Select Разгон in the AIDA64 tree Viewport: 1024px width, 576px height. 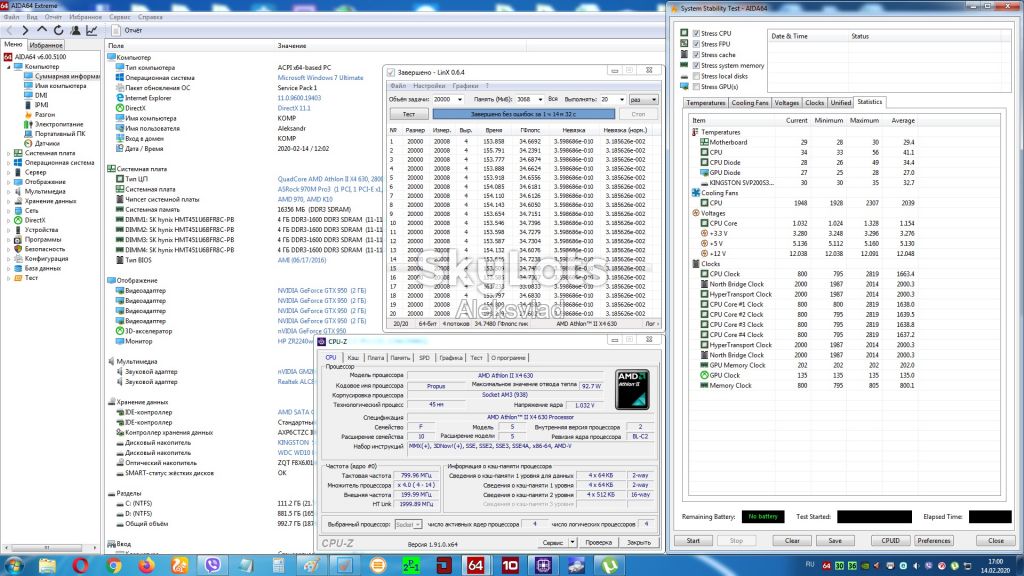(44, 114)
